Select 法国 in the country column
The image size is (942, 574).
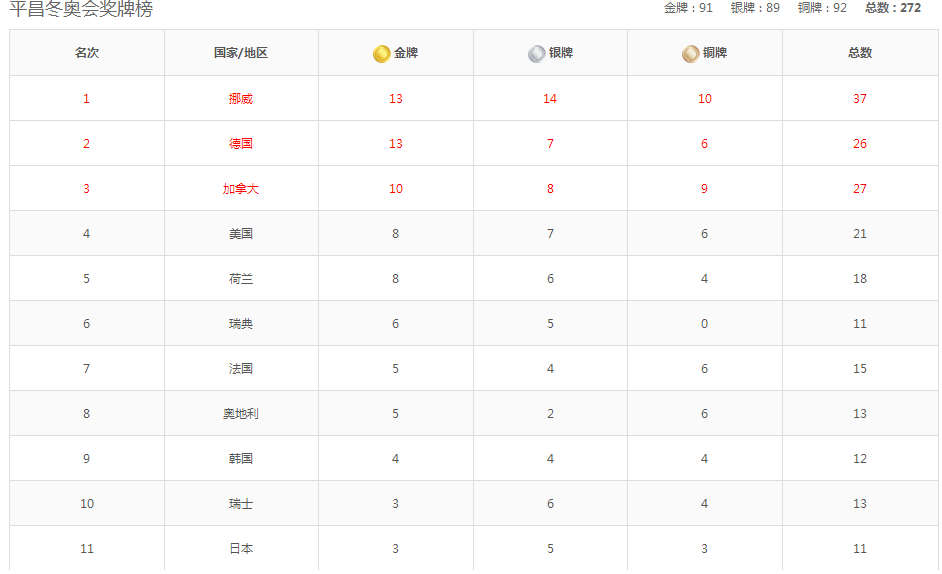241,368
